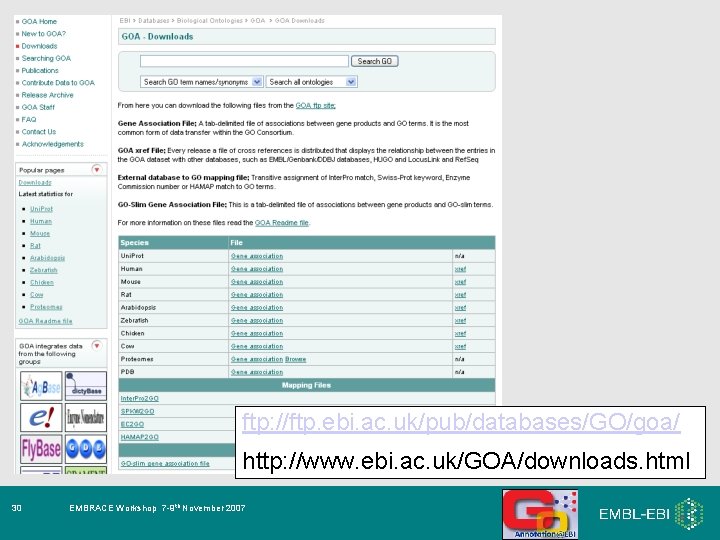This screenshot has width=720, height=540.
Task: Open Cow statistics link in sidebar
Action: coord(37,295)
